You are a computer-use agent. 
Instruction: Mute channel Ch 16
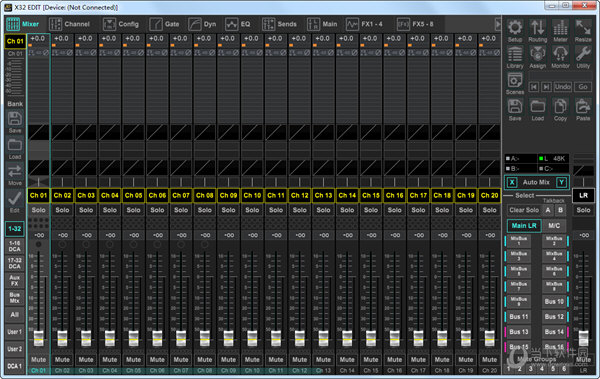point(395,359)
